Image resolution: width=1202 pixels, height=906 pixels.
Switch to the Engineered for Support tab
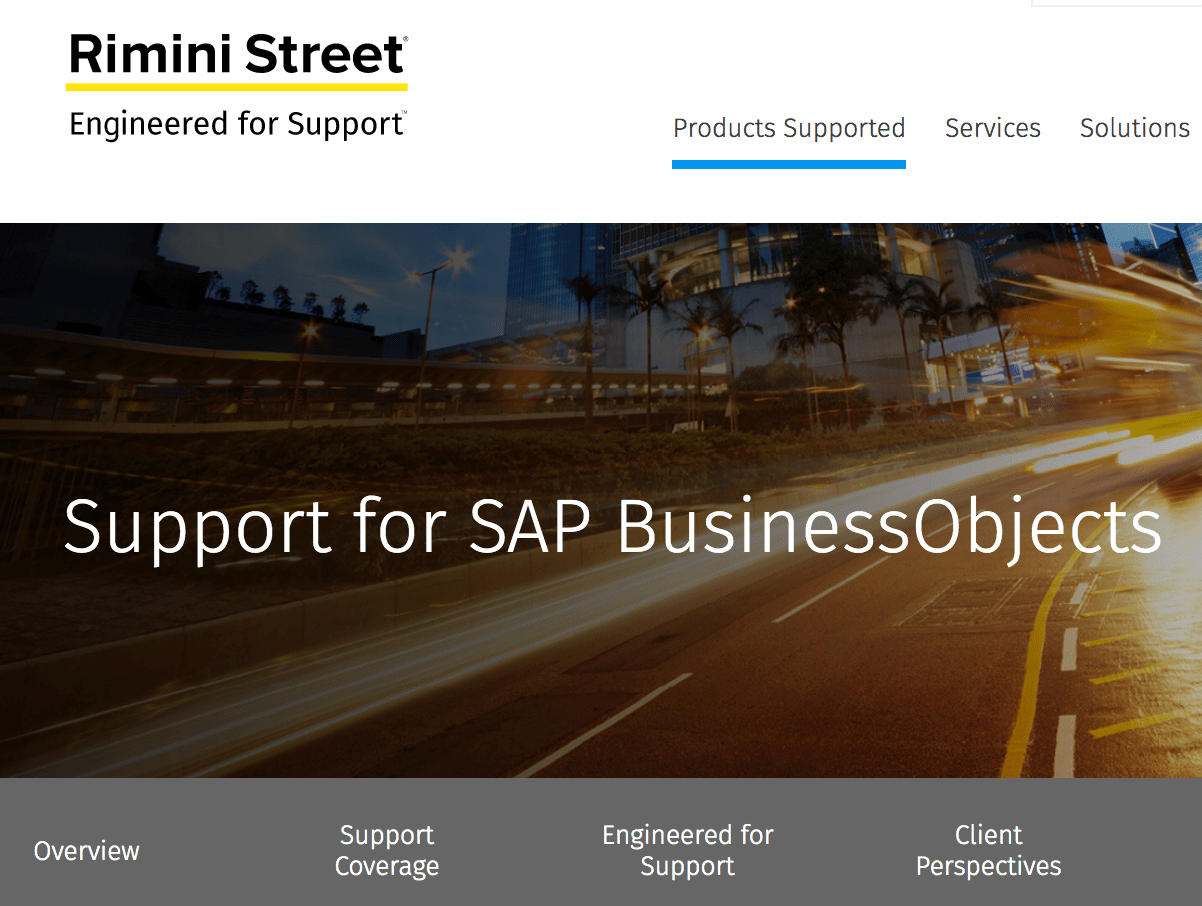point(688,850)
